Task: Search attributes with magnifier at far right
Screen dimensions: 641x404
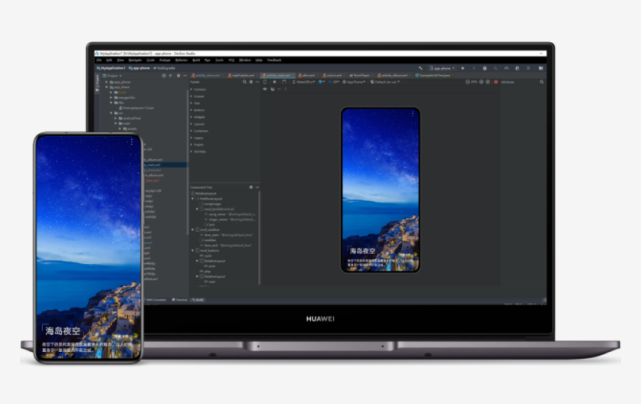Action: [x=542, y=82]
